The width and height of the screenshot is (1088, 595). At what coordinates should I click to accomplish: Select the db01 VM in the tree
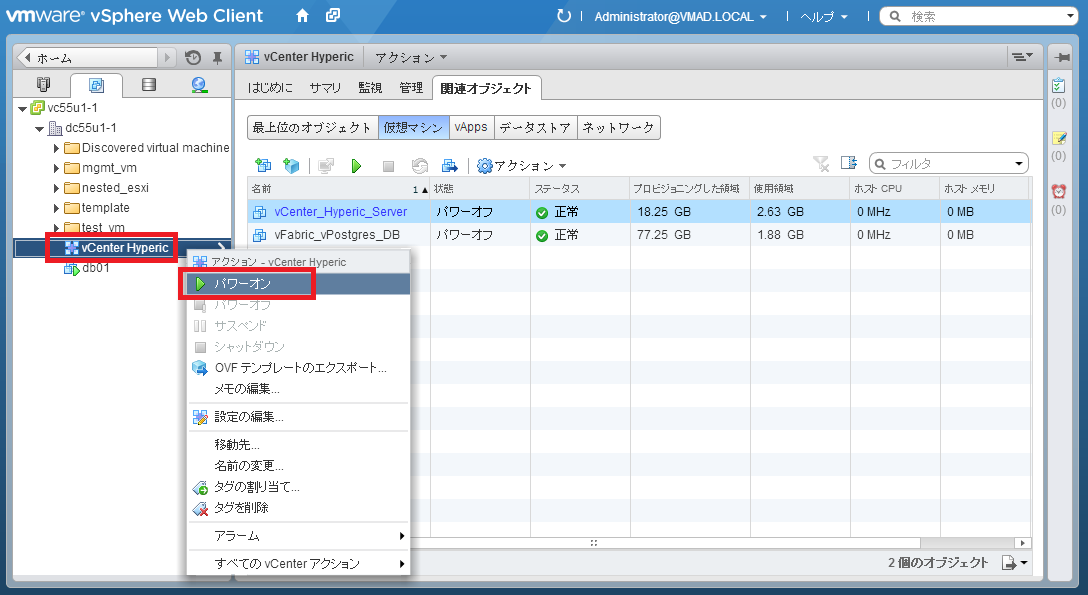point(95,268)
